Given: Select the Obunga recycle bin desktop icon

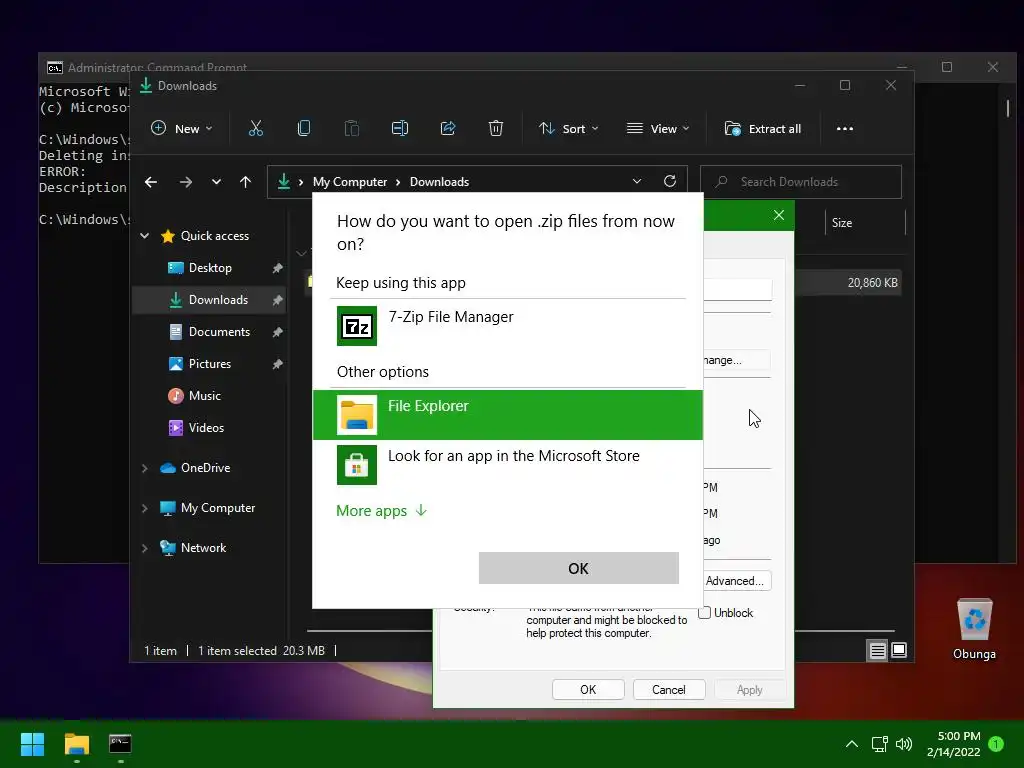Looking at the screenshot, I should click(974, 630).
